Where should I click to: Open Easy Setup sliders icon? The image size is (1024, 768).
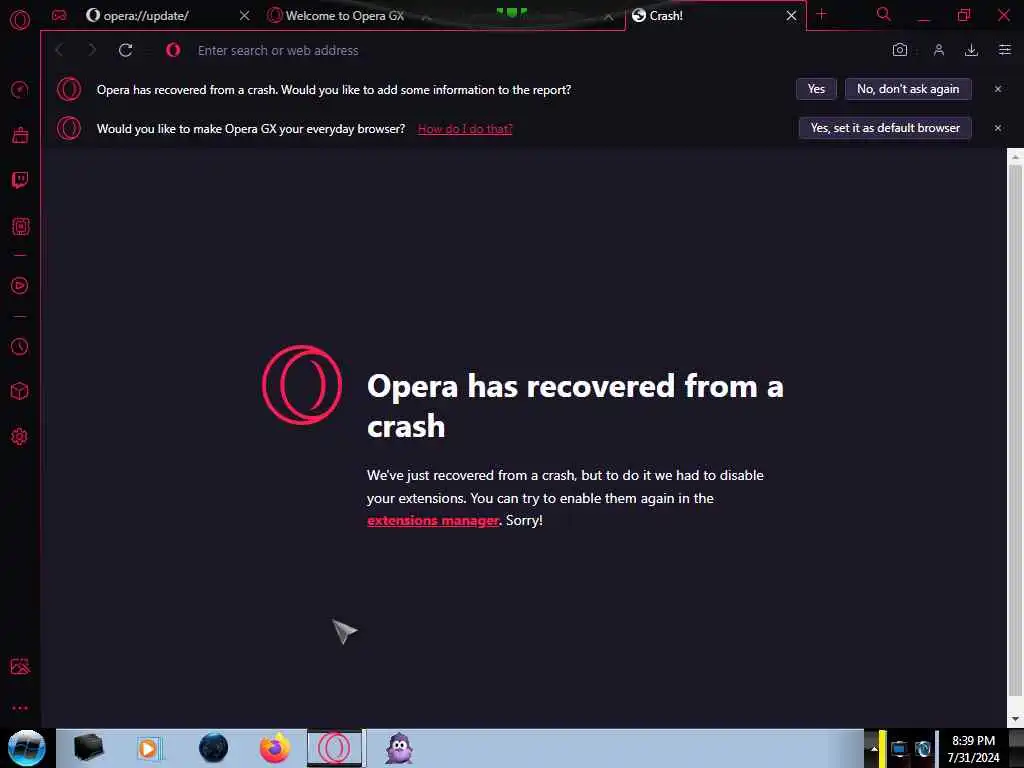pyautogui.click(x=1004, y=50)
